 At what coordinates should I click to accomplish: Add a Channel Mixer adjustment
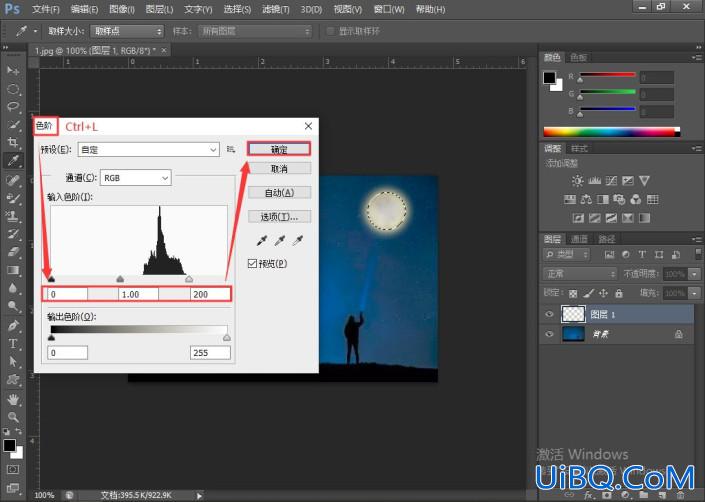point(636,199)
